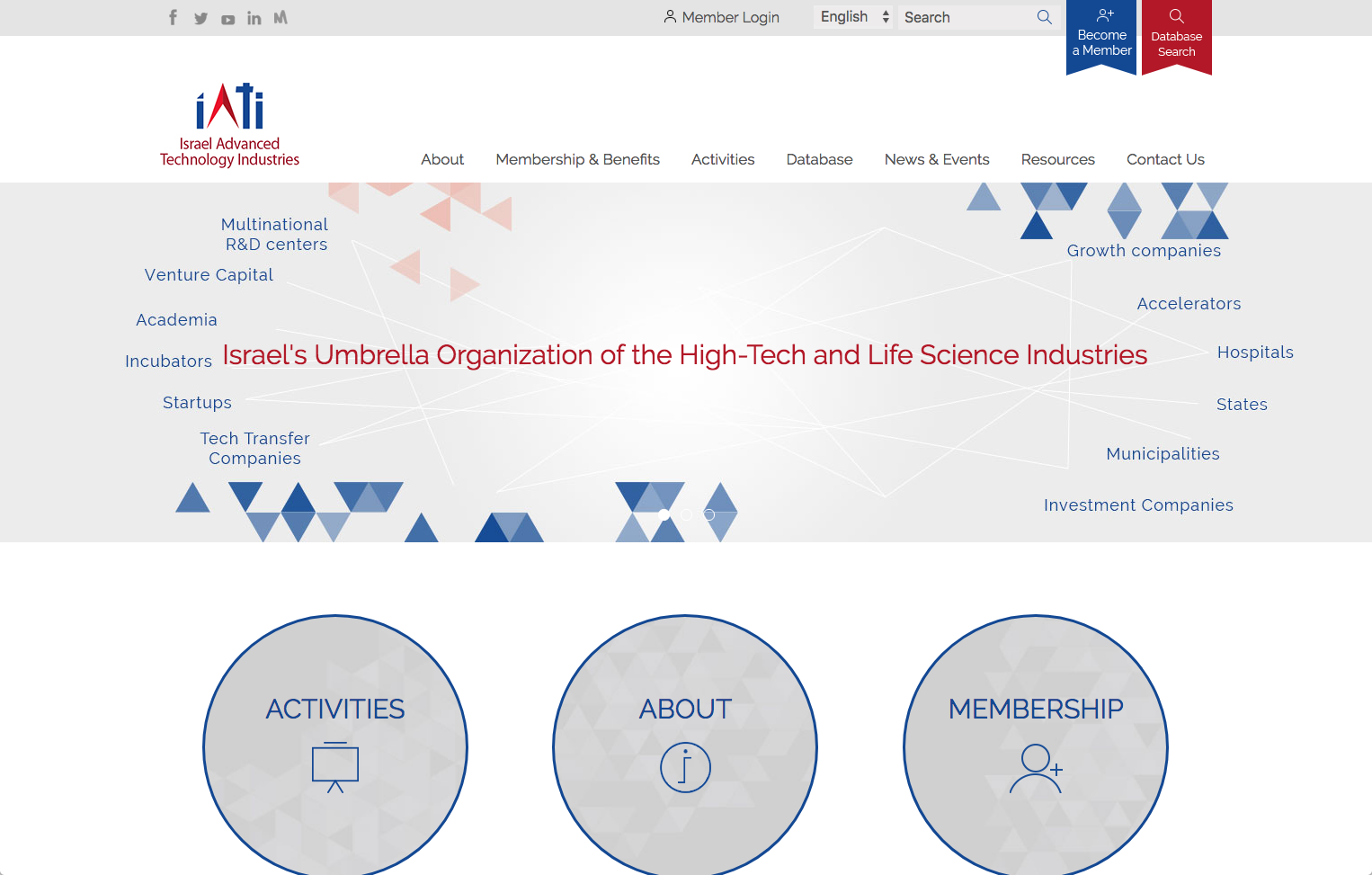Open Membership & Benefits menu
Viewport: 1372px width, 875px height.
click(x=577, y=159)
